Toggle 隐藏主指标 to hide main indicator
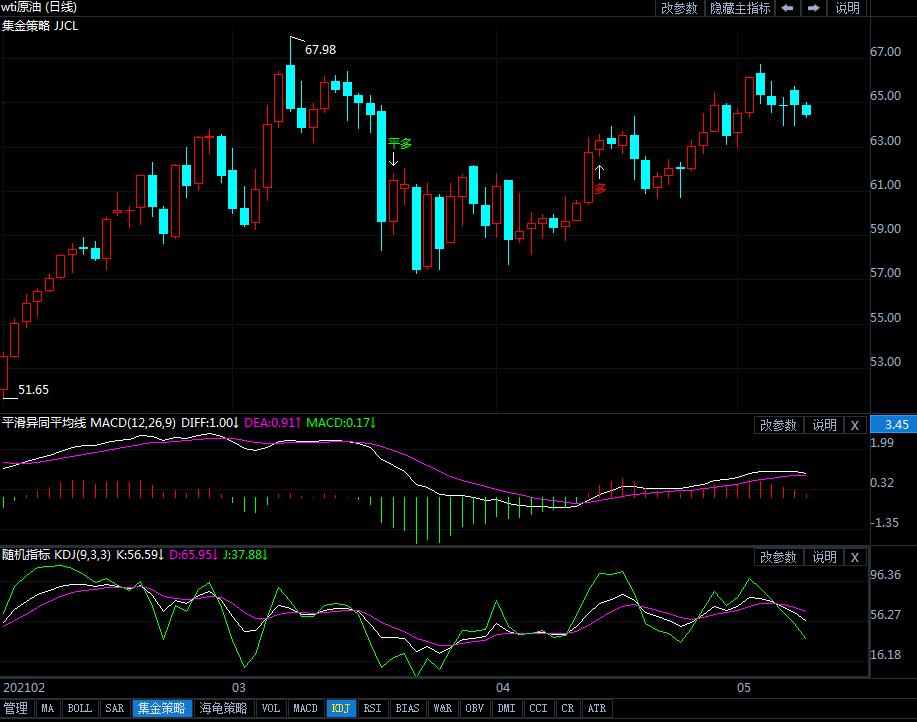This screenshot has height=722, width=917. pos(740,8)
